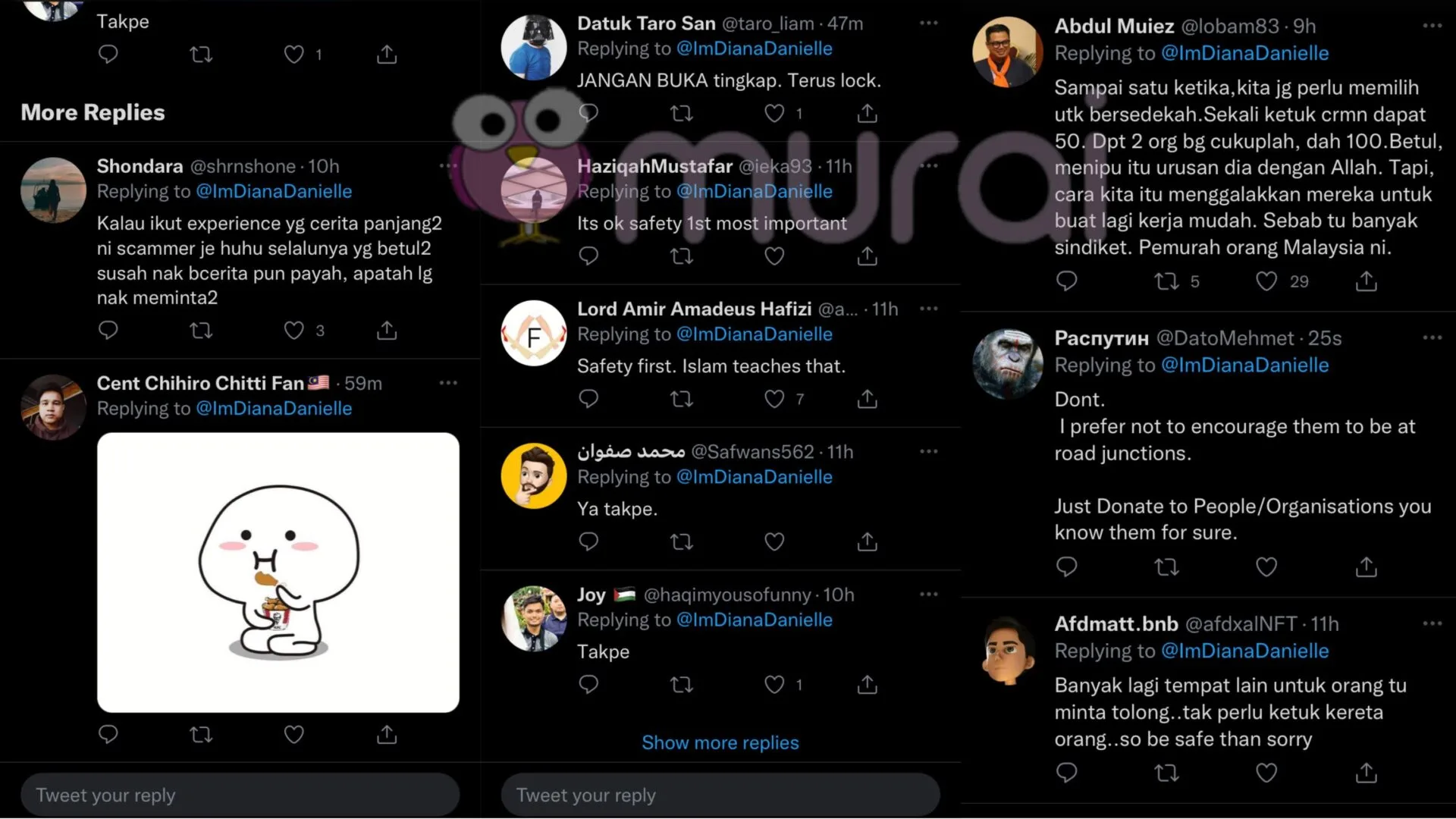Open @ImDianaDanielle mention in Afdmatt.bnb's reply

click(x=1244, y=651)
